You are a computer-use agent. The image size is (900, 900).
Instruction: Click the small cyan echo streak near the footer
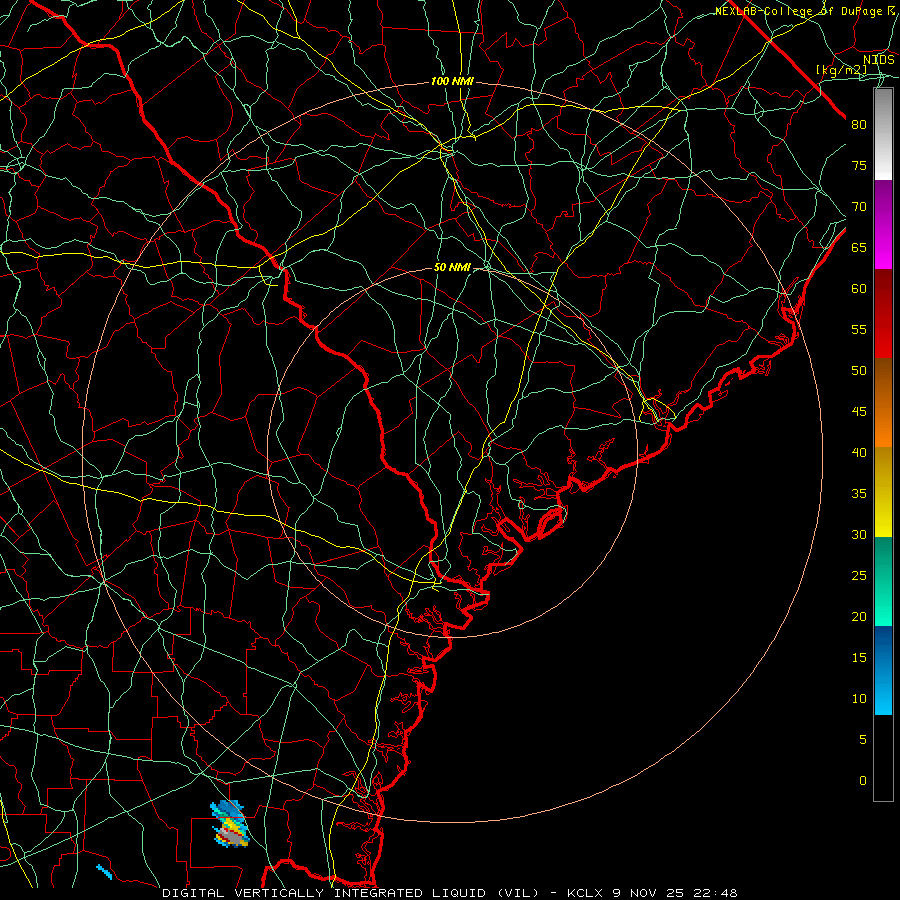coord(104,872)
